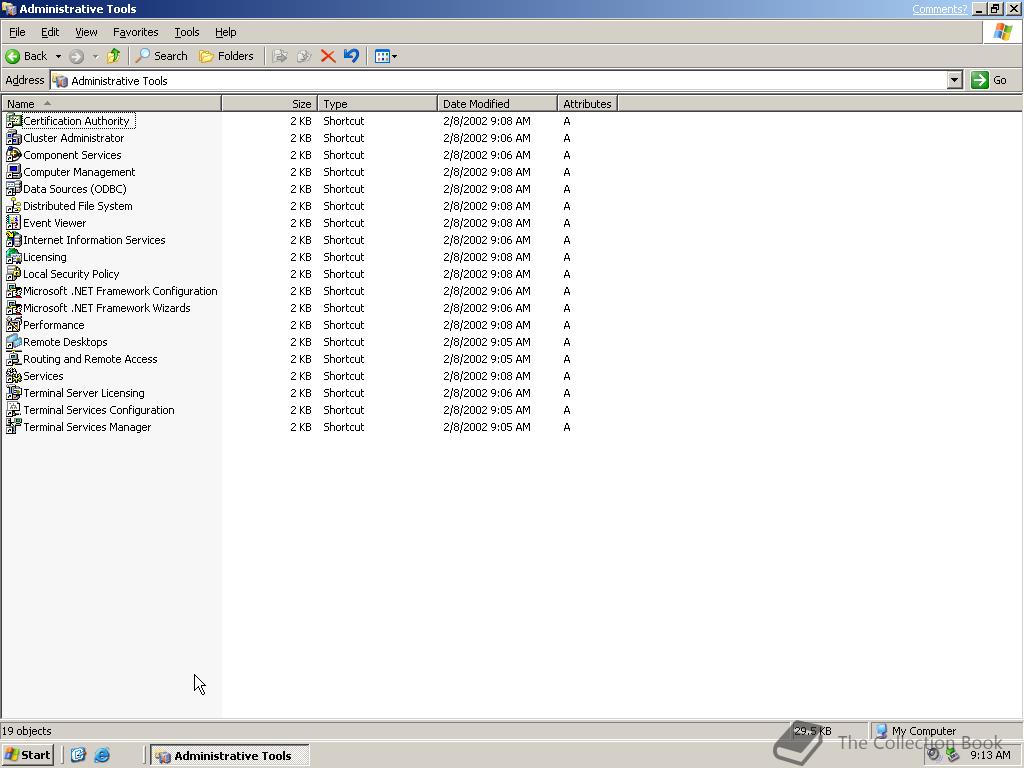Screen dimensions: 1024x768
Task: Click the Start button
Action: (27, 755)
